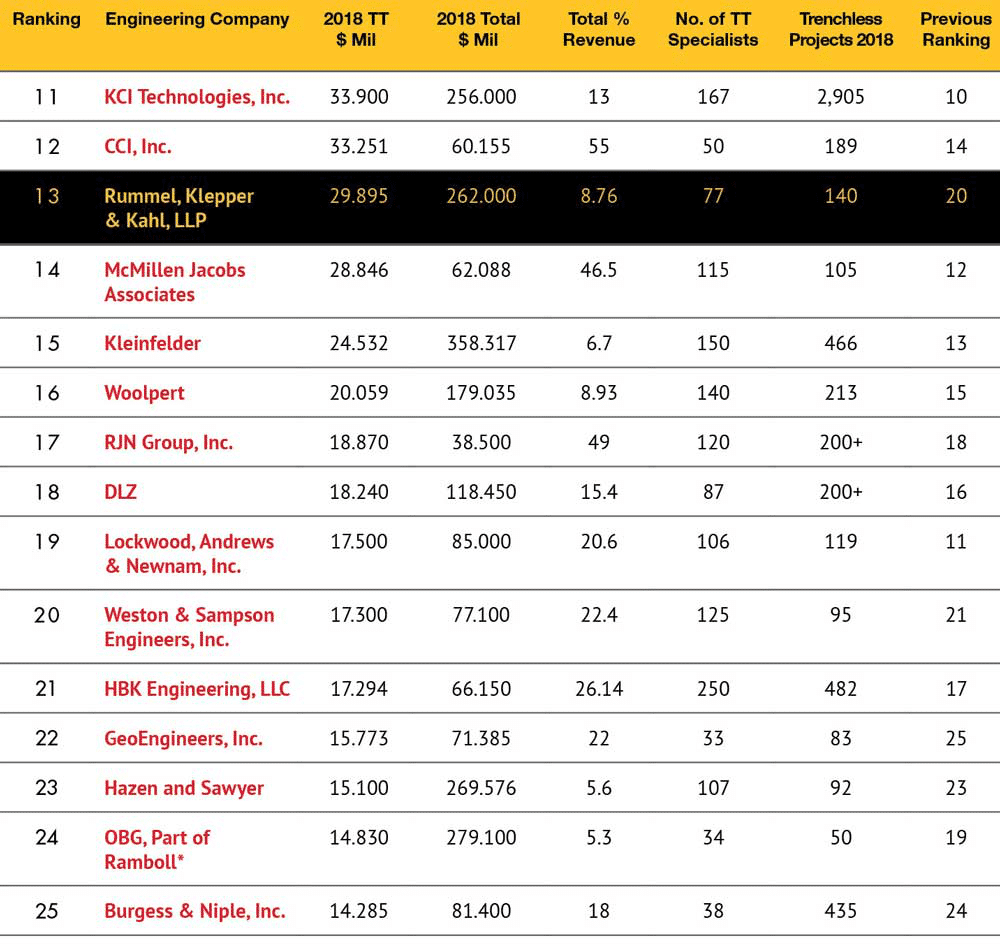Select the 66.150 total for HBK Engineering
The width and height of the screenshot is (1000, 951).
[x=482, y=689]
